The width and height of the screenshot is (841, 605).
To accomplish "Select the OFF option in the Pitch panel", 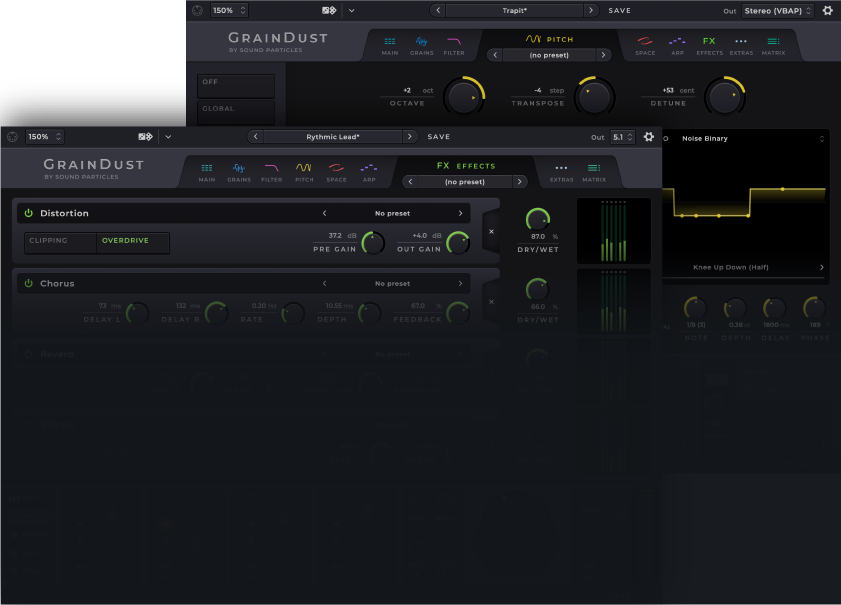I will pos(236,82).
